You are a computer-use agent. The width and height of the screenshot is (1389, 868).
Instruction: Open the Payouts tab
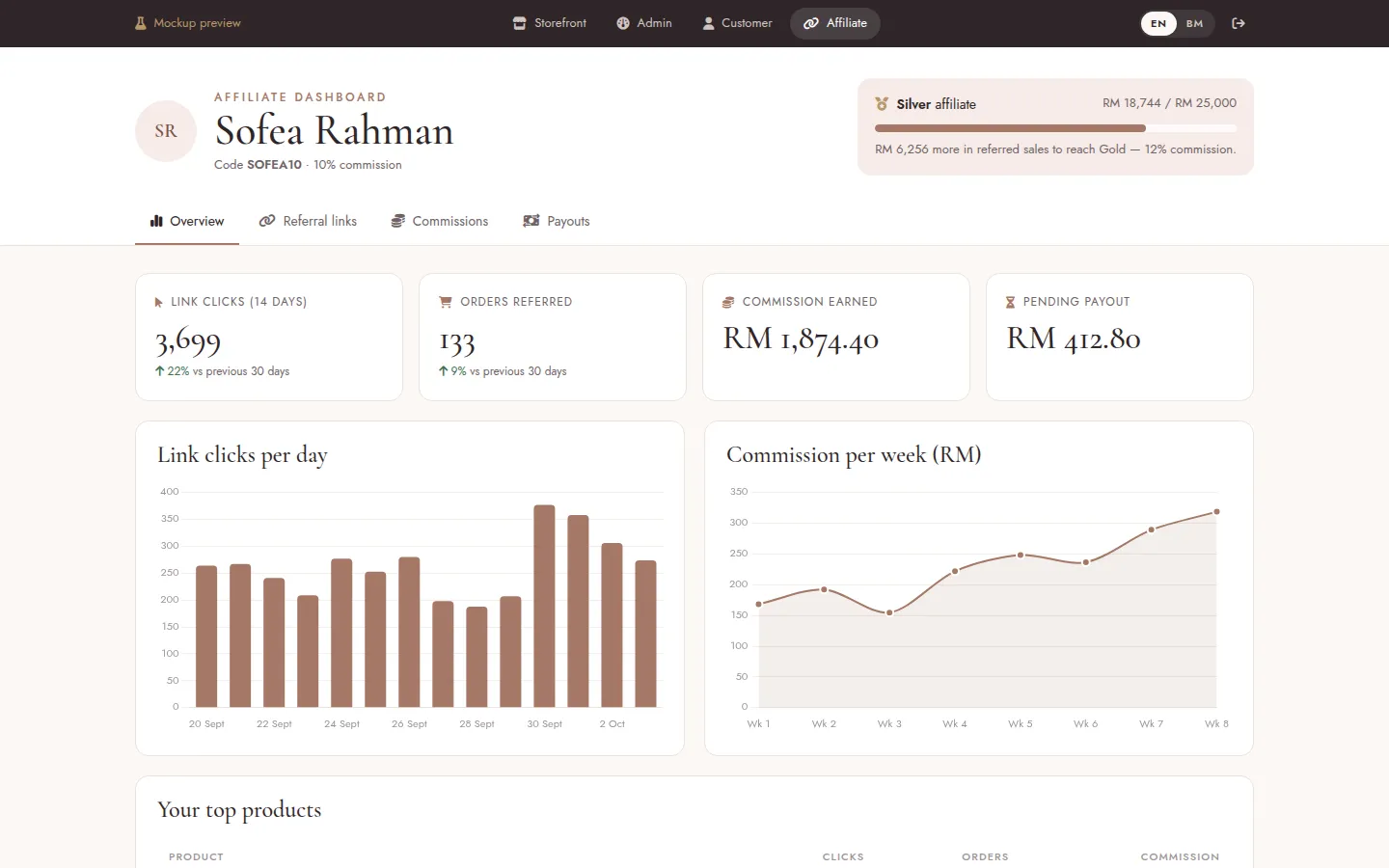557,221
